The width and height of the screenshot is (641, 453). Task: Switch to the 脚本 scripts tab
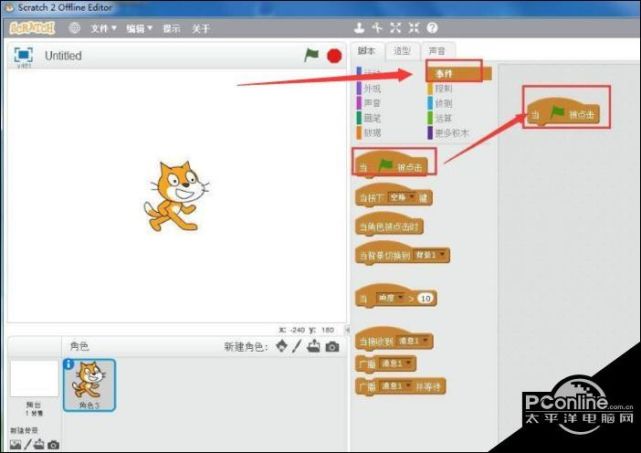tap(366, 51)
